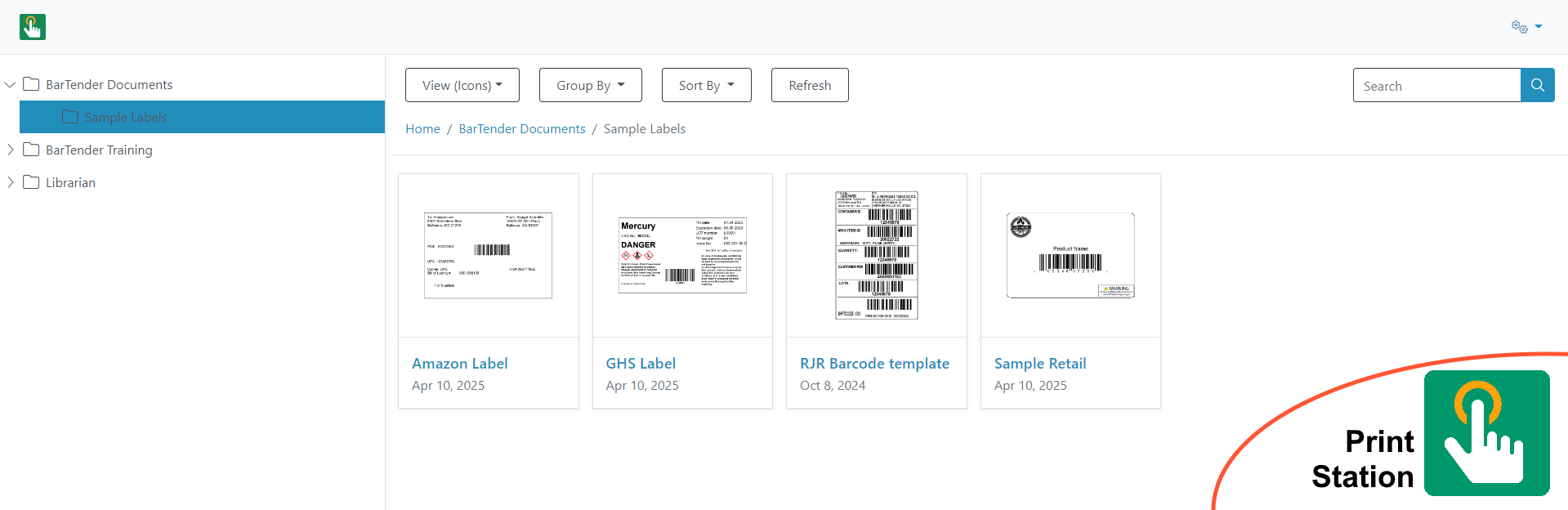This screenshot has width=1568, height=510.
Task: Click the Print Station logo in header
Action: tap(33, 27)
